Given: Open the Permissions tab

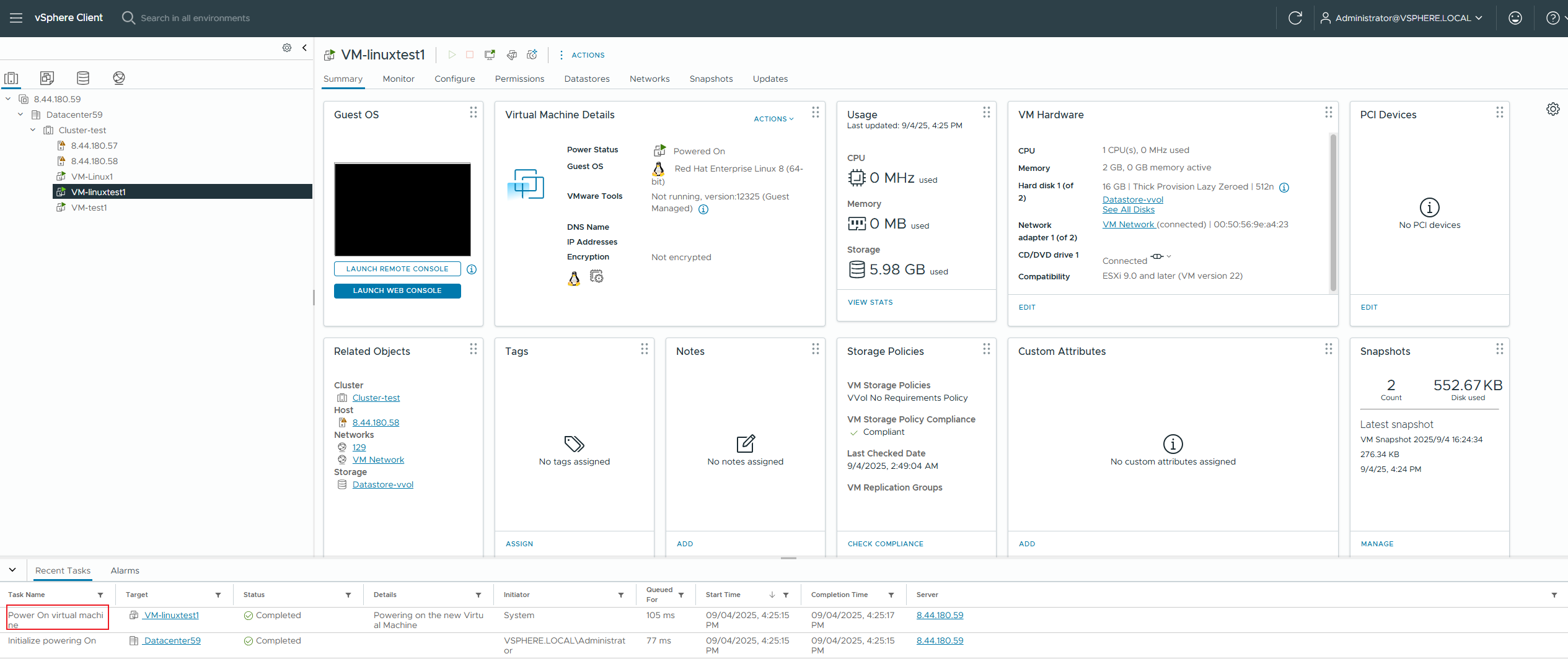Looking at the screenshot, I should coord(519,79).
